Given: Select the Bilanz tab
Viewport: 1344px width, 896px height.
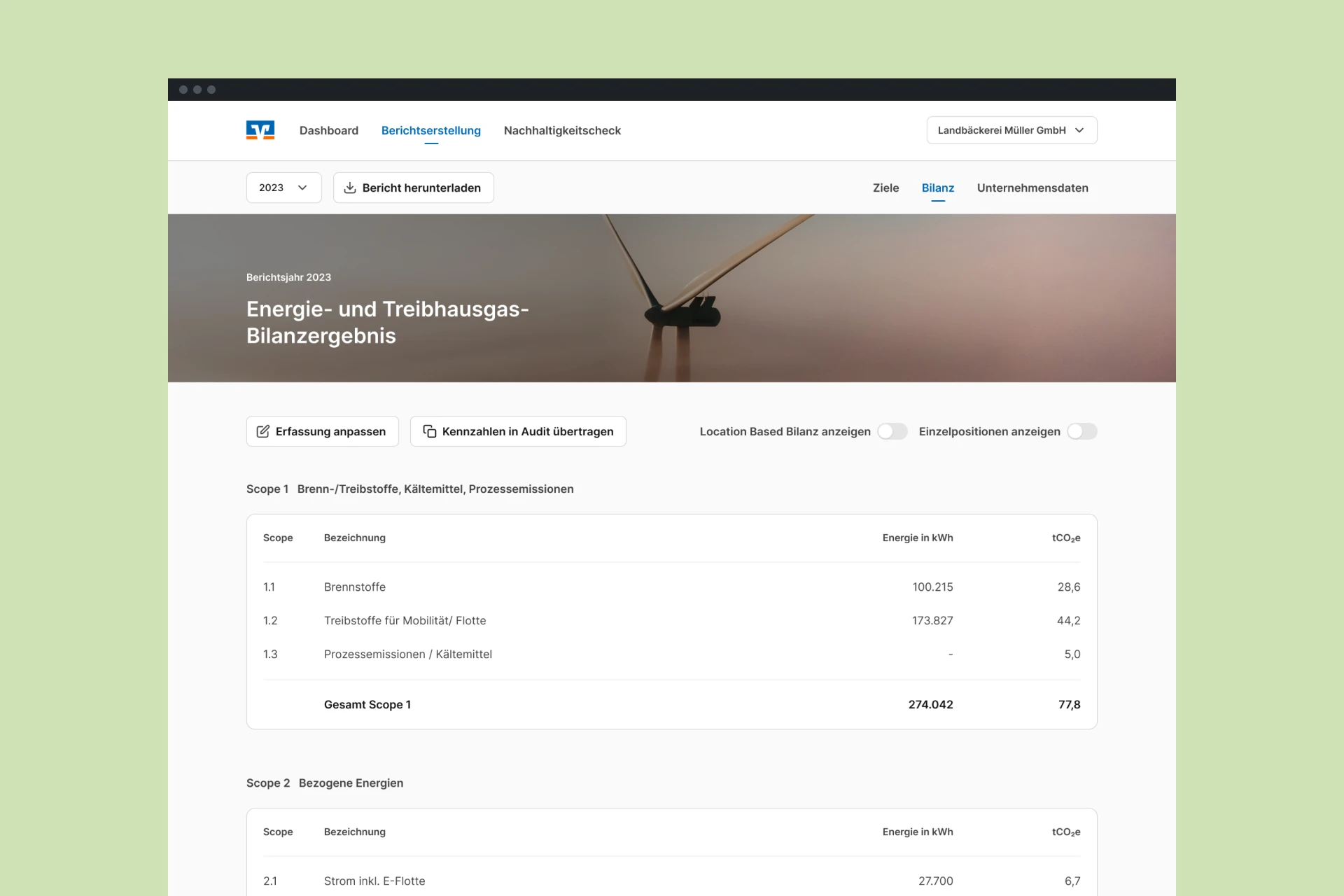Looking at the screenshot, I should (x=938, y=188).
